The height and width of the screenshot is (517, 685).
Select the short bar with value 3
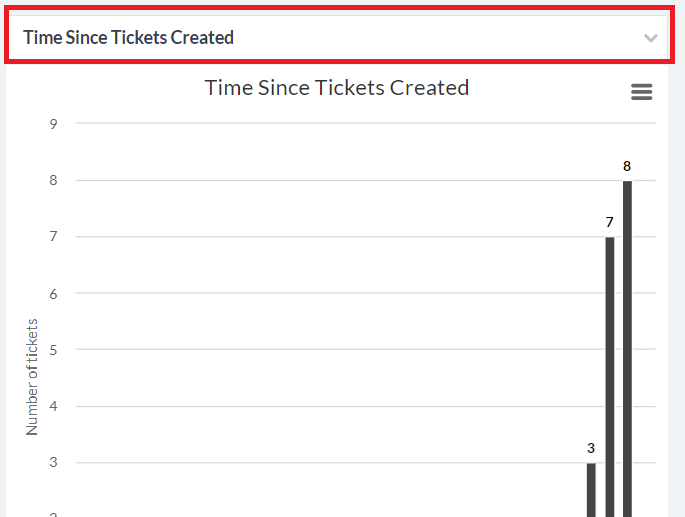click(591, 489)
